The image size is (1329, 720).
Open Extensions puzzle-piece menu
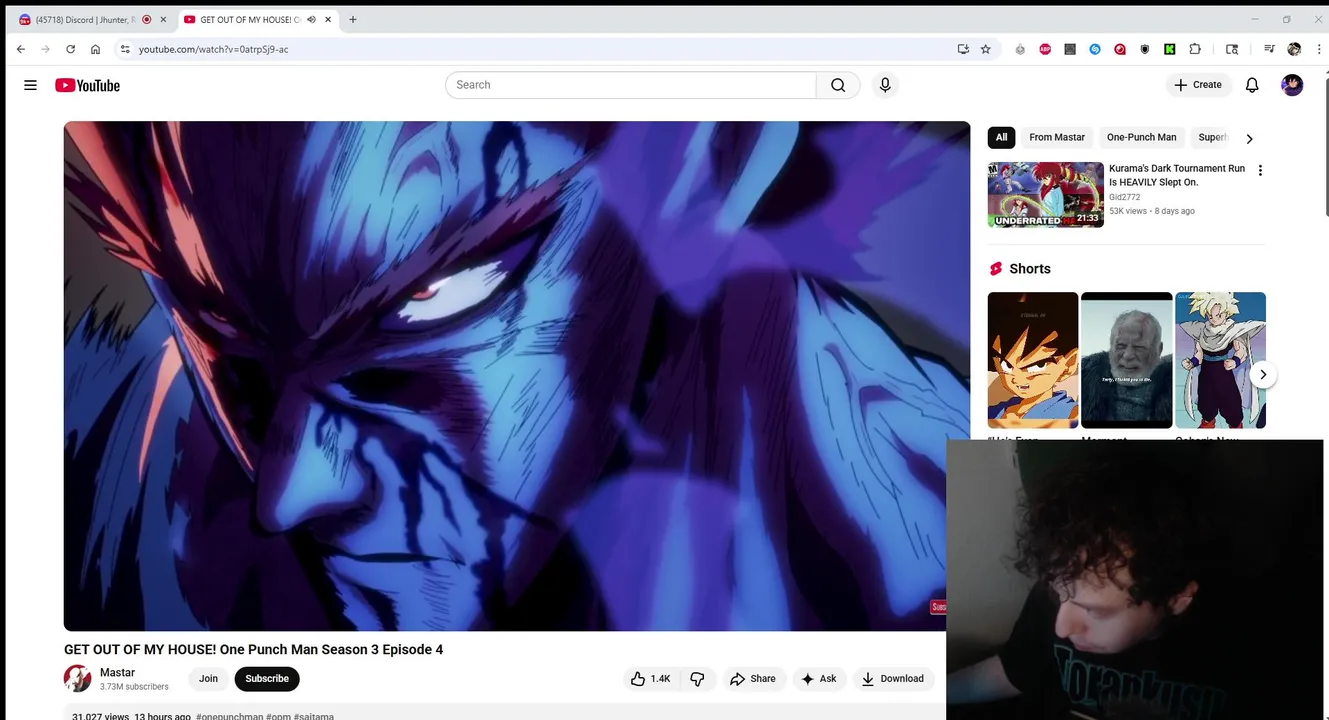pos(1195,49)
